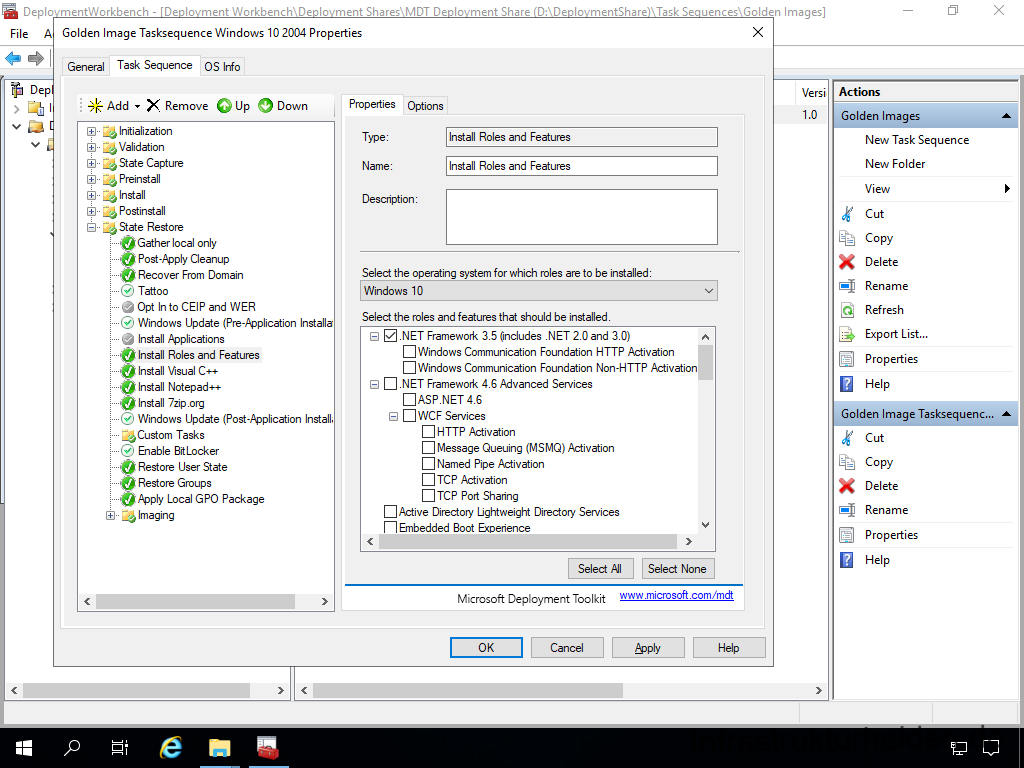Expand the Imaging group
This screenshot has width=1024, height=768.
[x=110, y=515]
